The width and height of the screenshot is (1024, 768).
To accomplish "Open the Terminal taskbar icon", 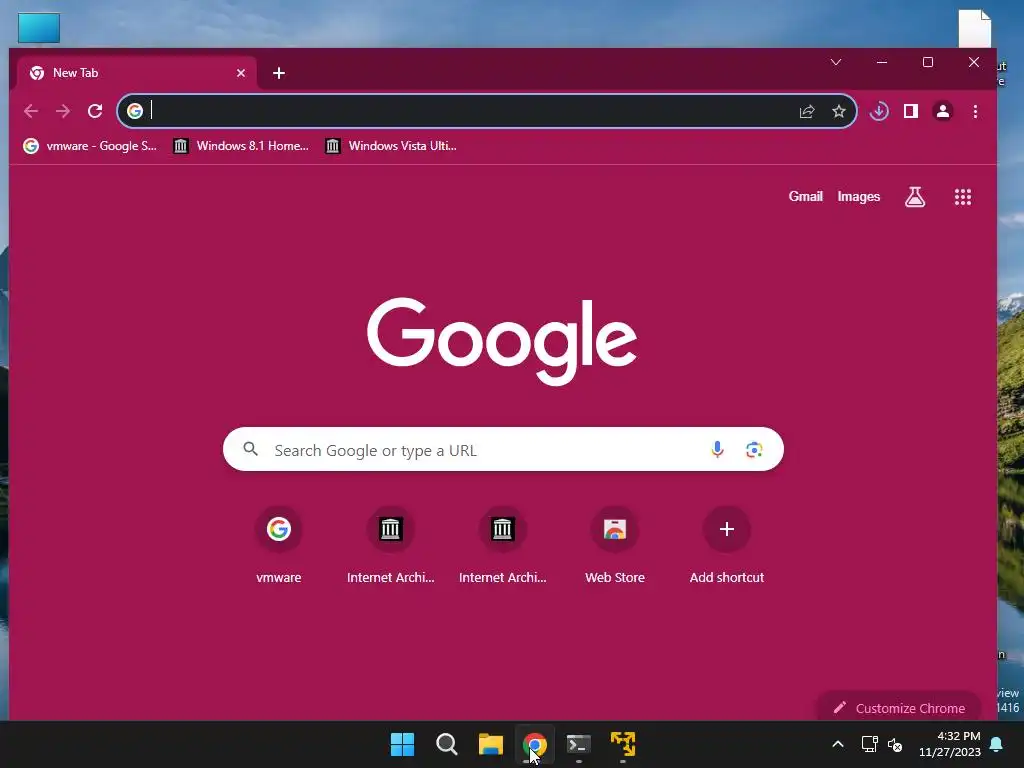I will (579, 744).
